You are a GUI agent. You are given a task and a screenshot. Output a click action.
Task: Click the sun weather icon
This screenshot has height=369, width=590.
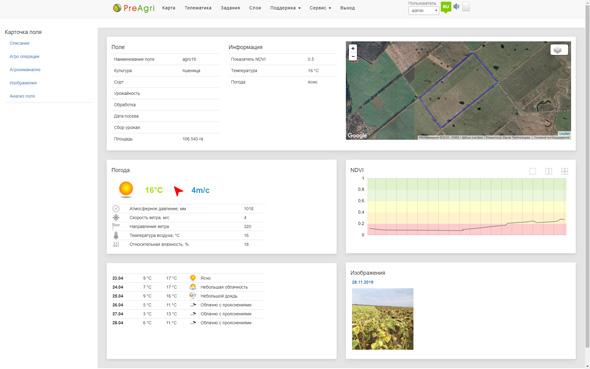tap(126, 189)
